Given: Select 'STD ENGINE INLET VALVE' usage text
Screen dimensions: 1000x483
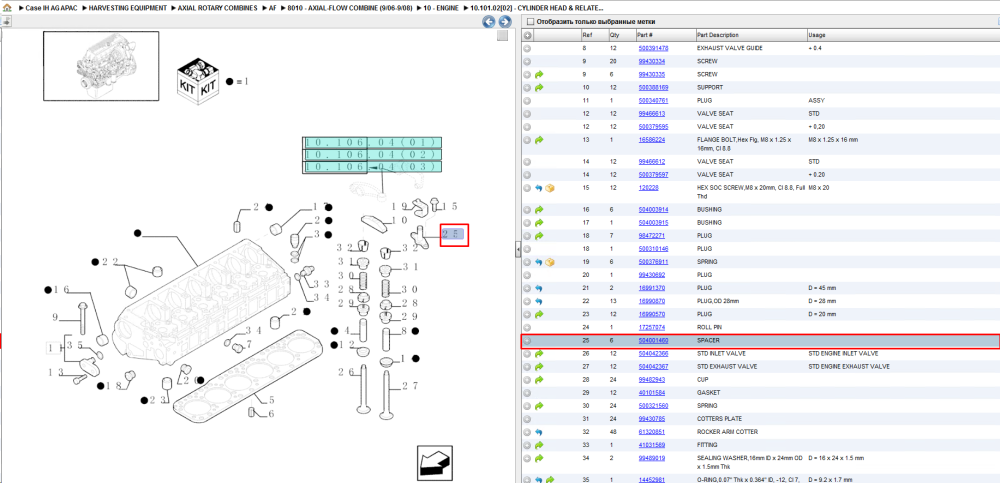Looking at the screenshot, I should point(843,353).
